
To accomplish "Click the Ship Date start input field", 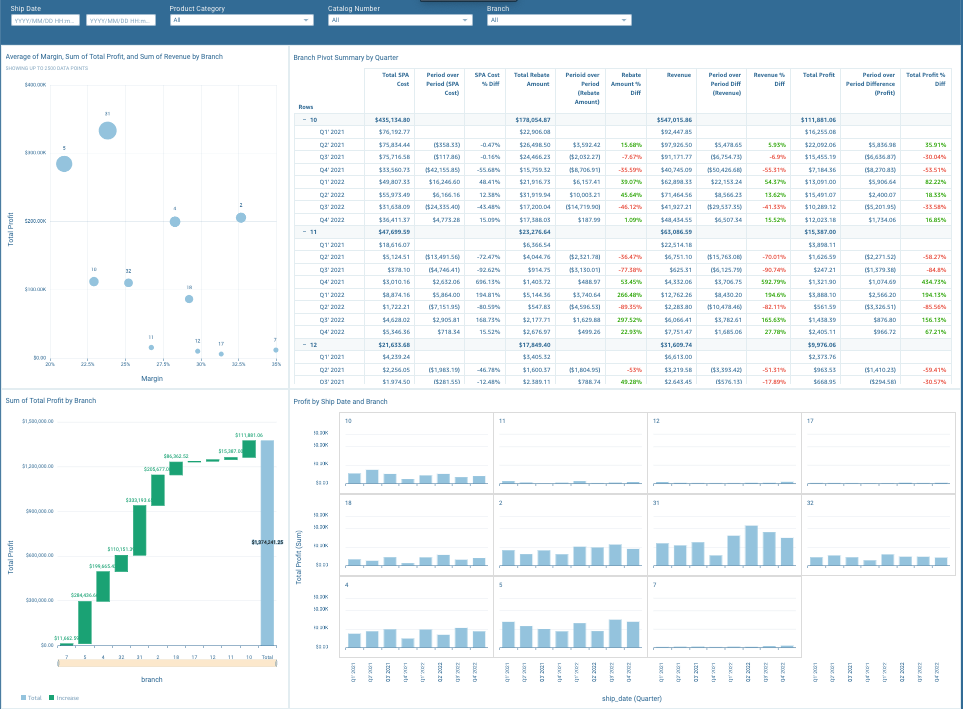I will coord(45,20).
